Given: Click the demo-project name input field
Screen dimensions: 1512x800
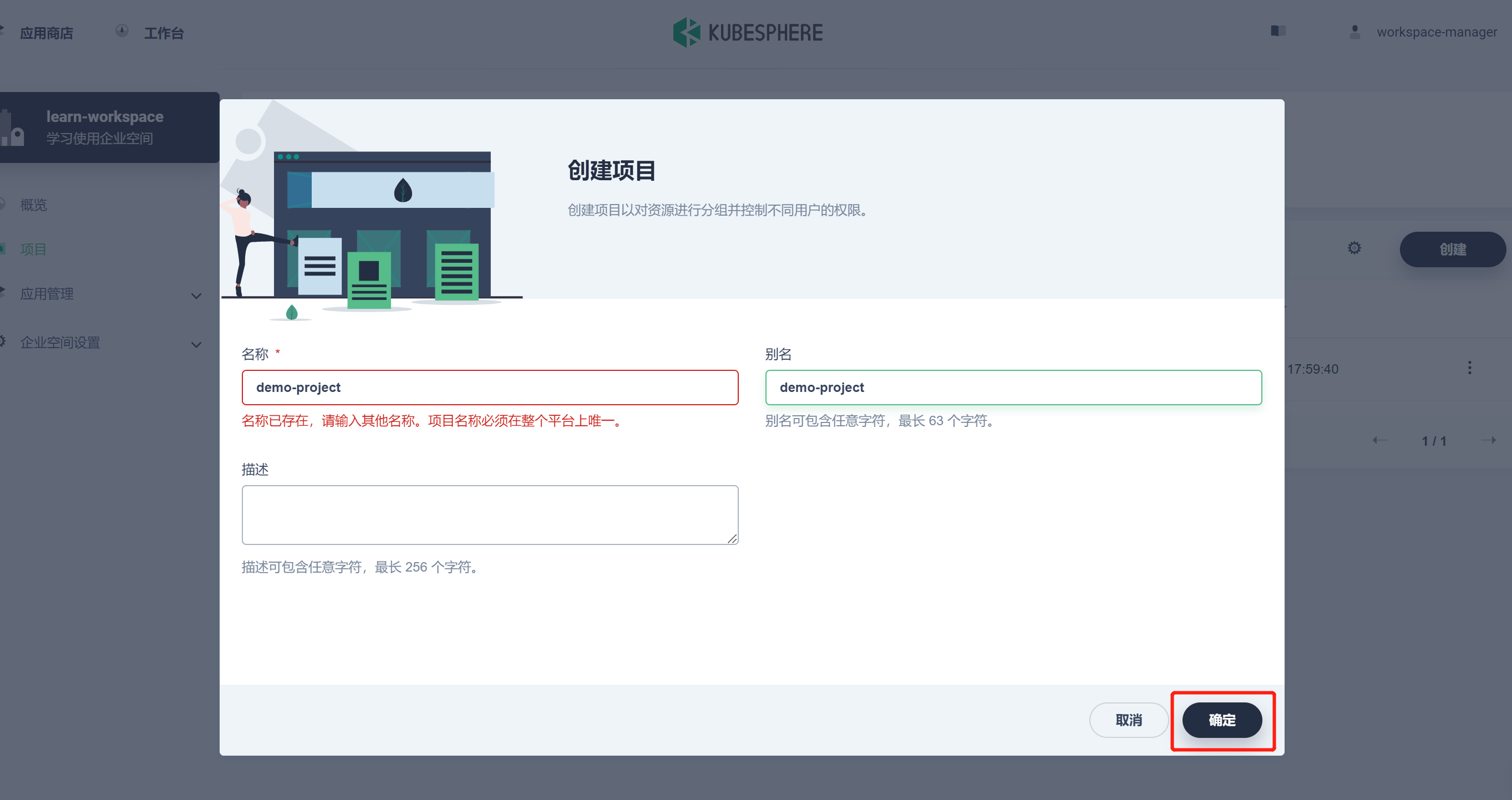Looking at the screenshot, I should [x=490, y=387].
